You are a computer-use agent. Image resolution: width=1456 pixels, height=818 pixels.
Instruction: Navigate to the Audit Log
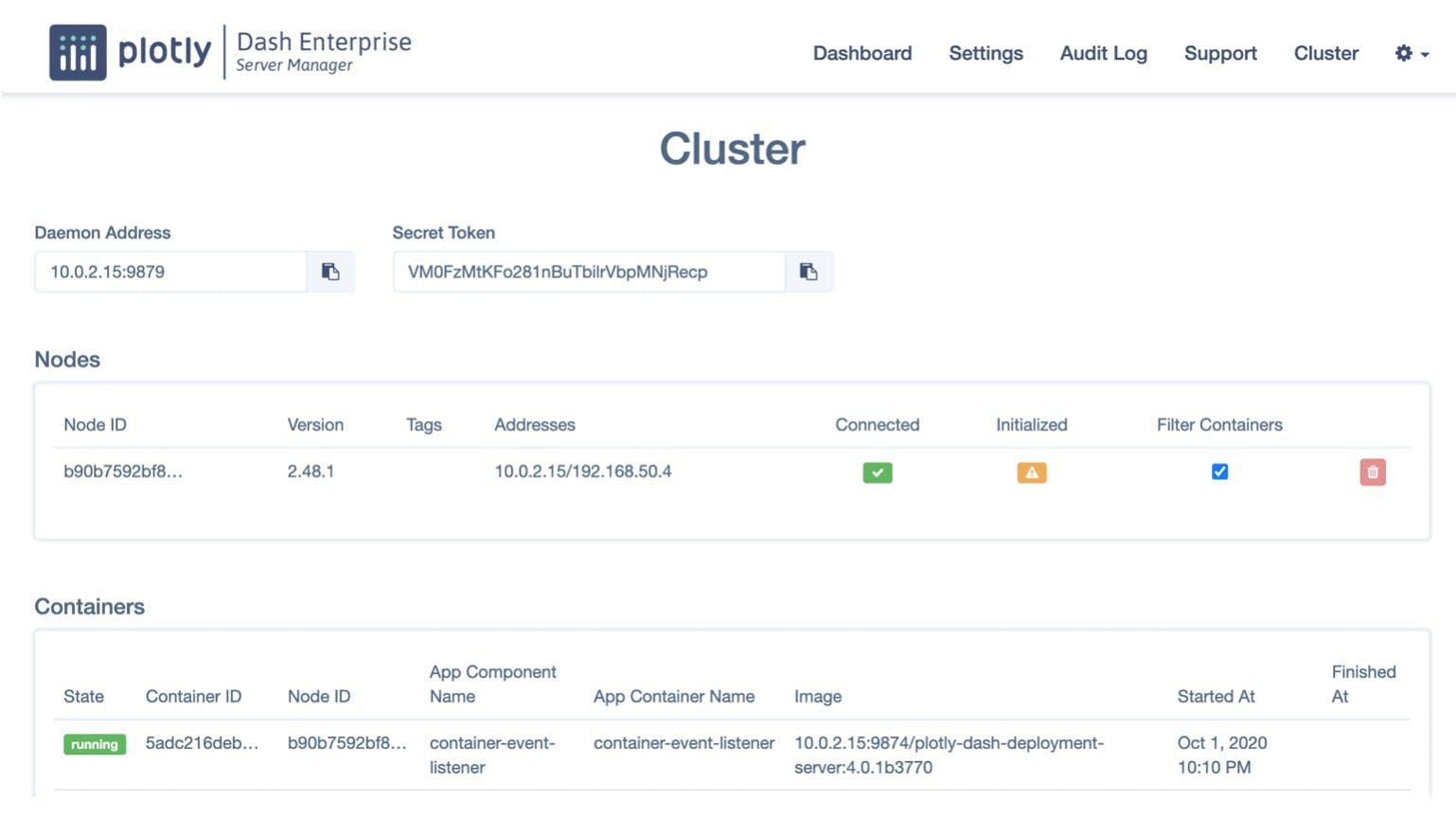[x=1102, y=54]
